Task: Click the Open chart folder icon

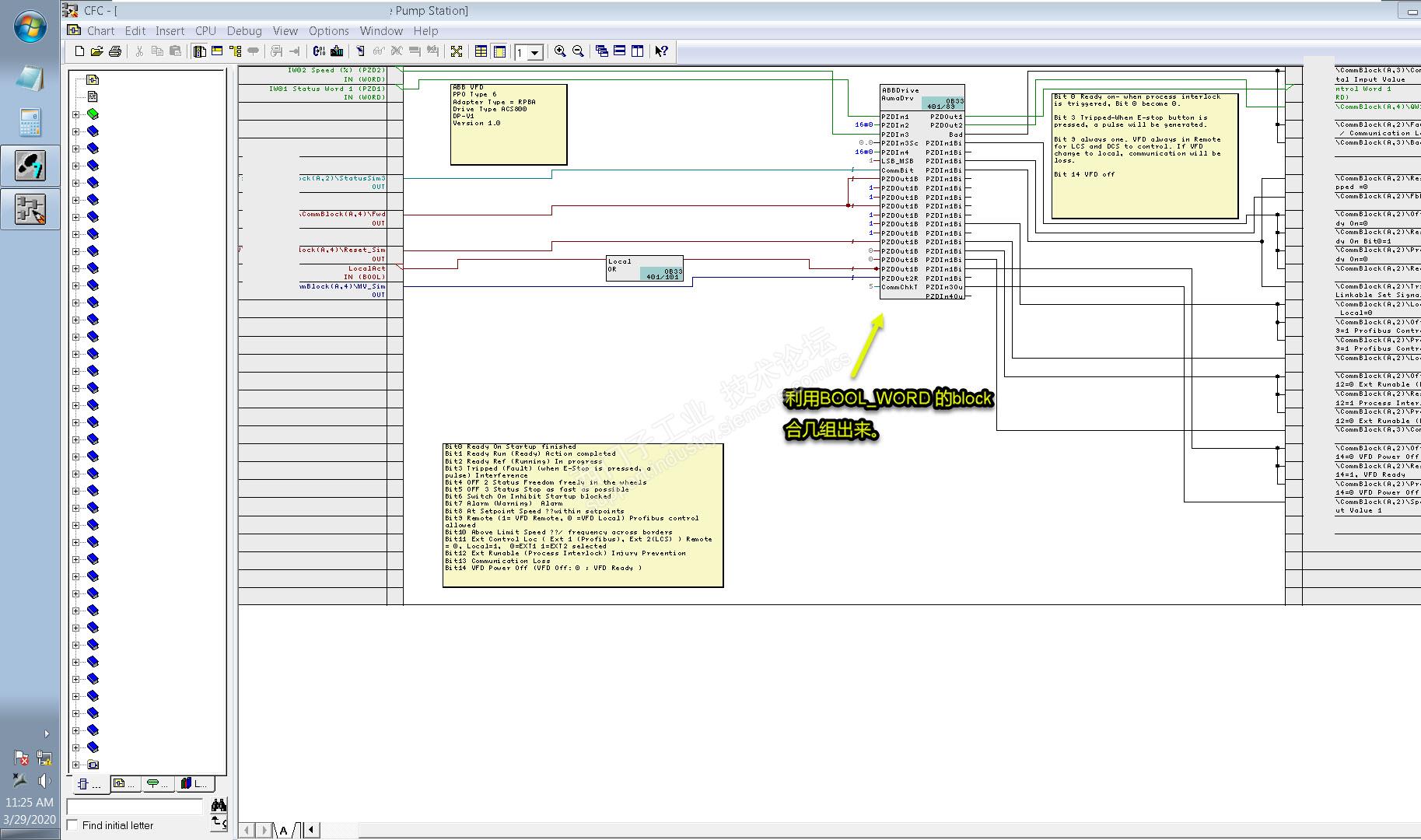Action: click(x=96, y=51)
